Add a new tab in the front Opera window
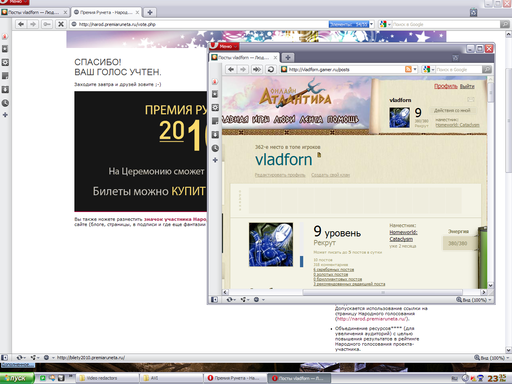The image size is (512, 384). [288, 58]
